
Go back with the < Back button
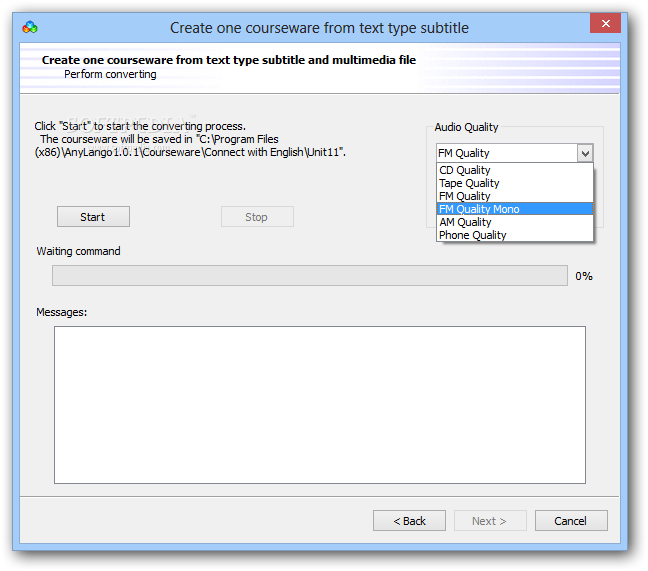pos(409,521)
